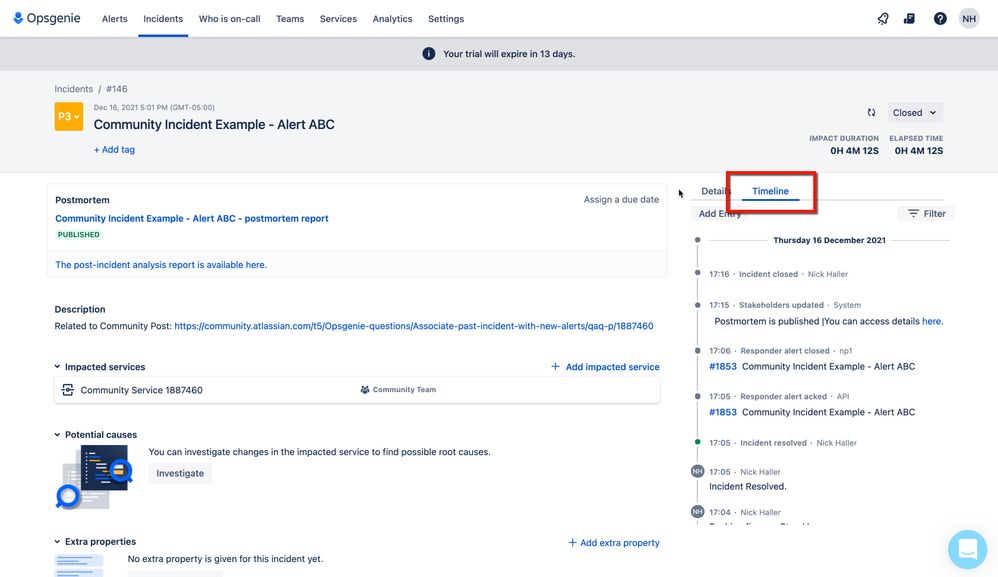Click the green Incident resolved timeline marker
Image resolution: width=998 pixels, height=577 pixels.
coord(698,441)
